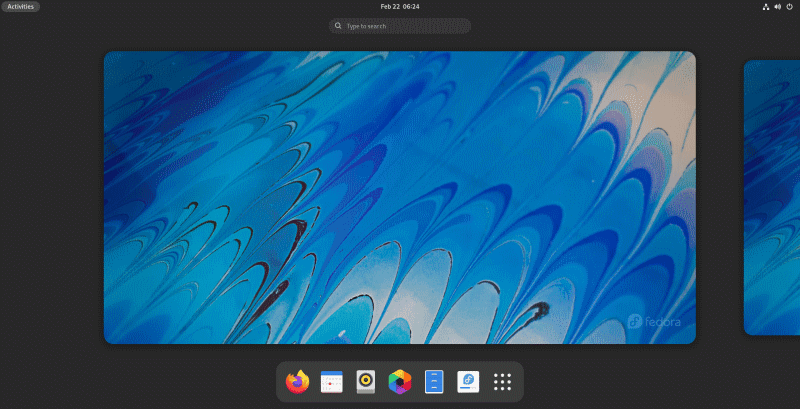Open the colorful hexagon Photos app
The height and width of the screenshot is (409, 800).
[400, 382]
